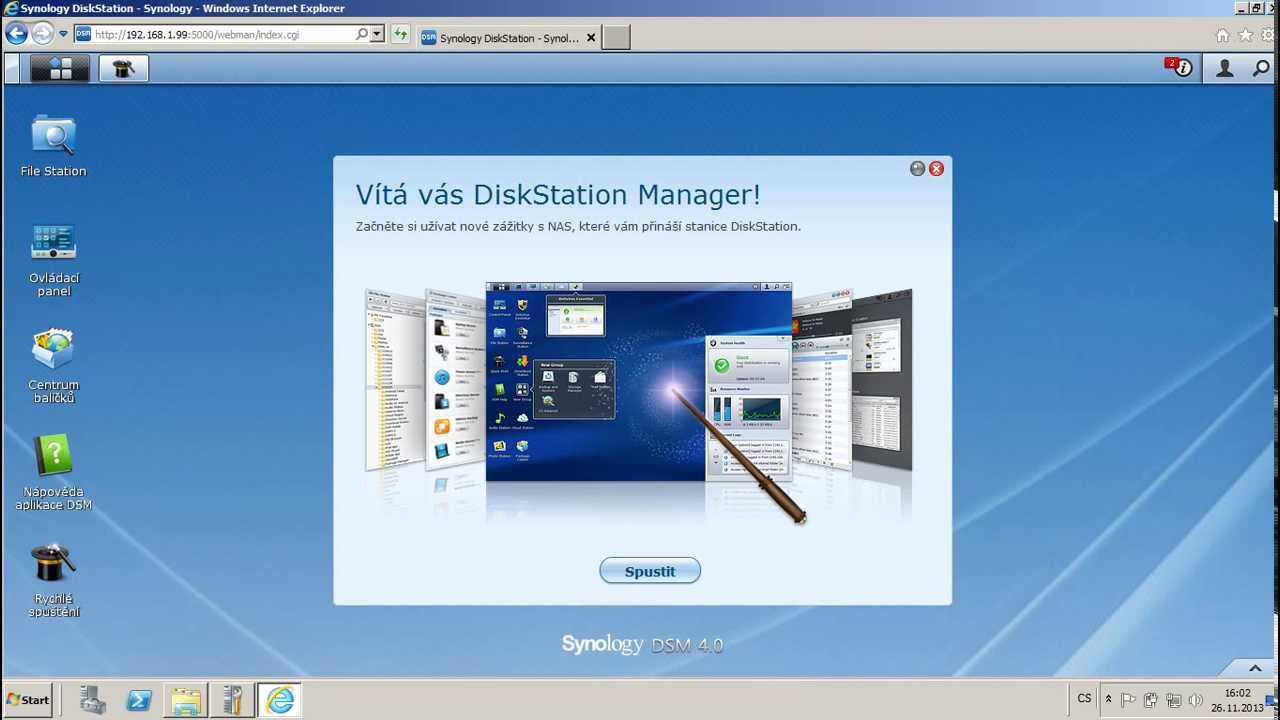This screenshot has width=1280, height=720.
Task: Open the DSM search magnifier icon
Action: tap(1261, 68)
